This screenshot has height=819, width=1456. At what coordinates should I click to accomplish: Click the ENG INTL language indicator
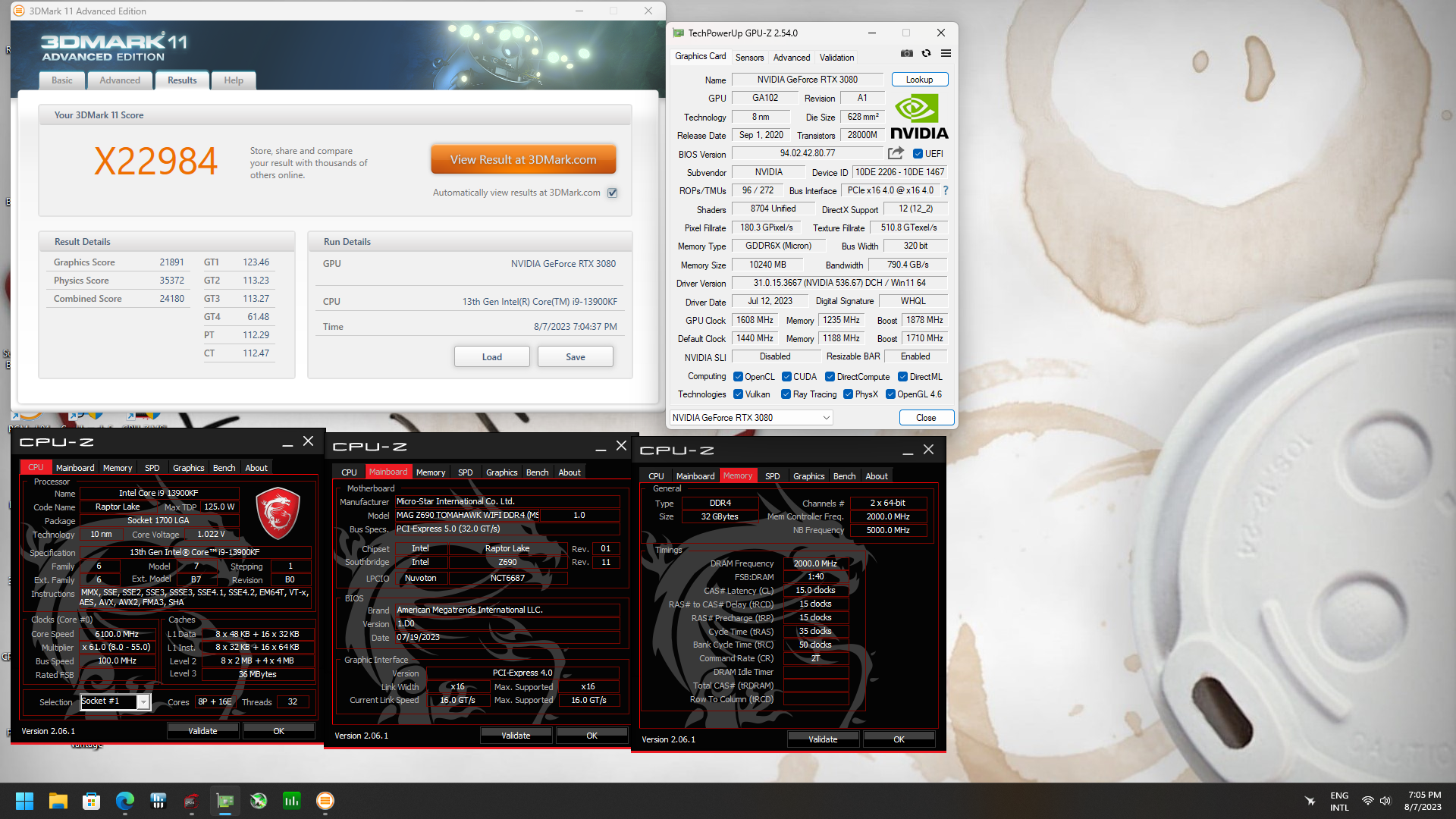click(1339, 801)
